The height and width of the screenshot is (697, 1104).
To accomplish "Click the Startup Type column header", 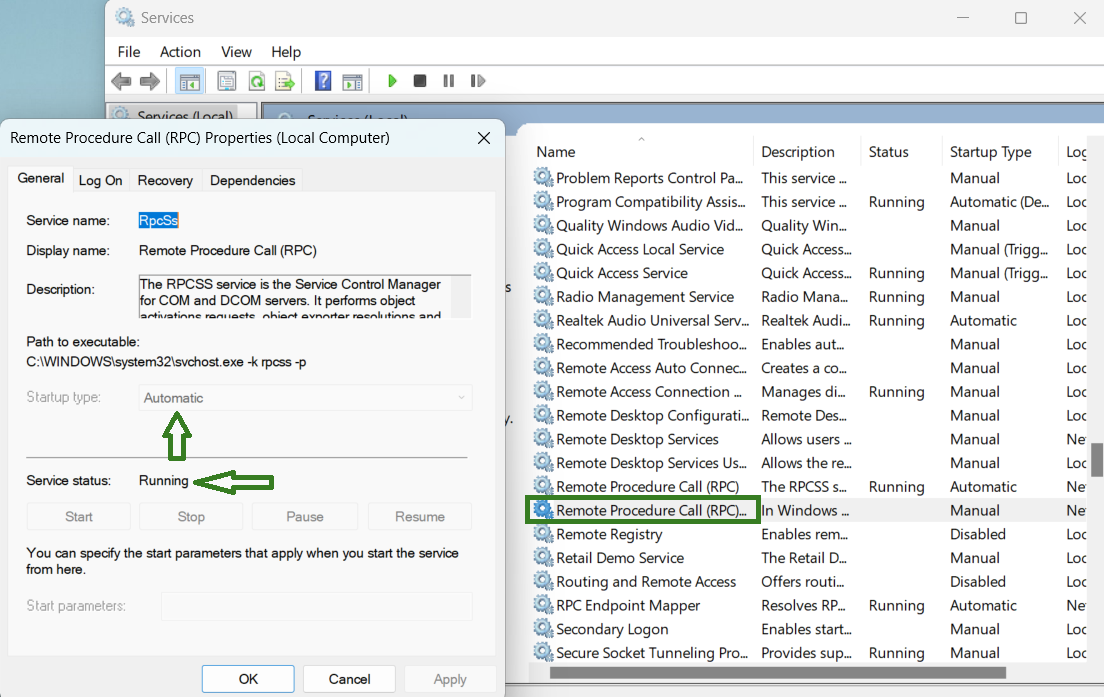I will click(990, 152).
